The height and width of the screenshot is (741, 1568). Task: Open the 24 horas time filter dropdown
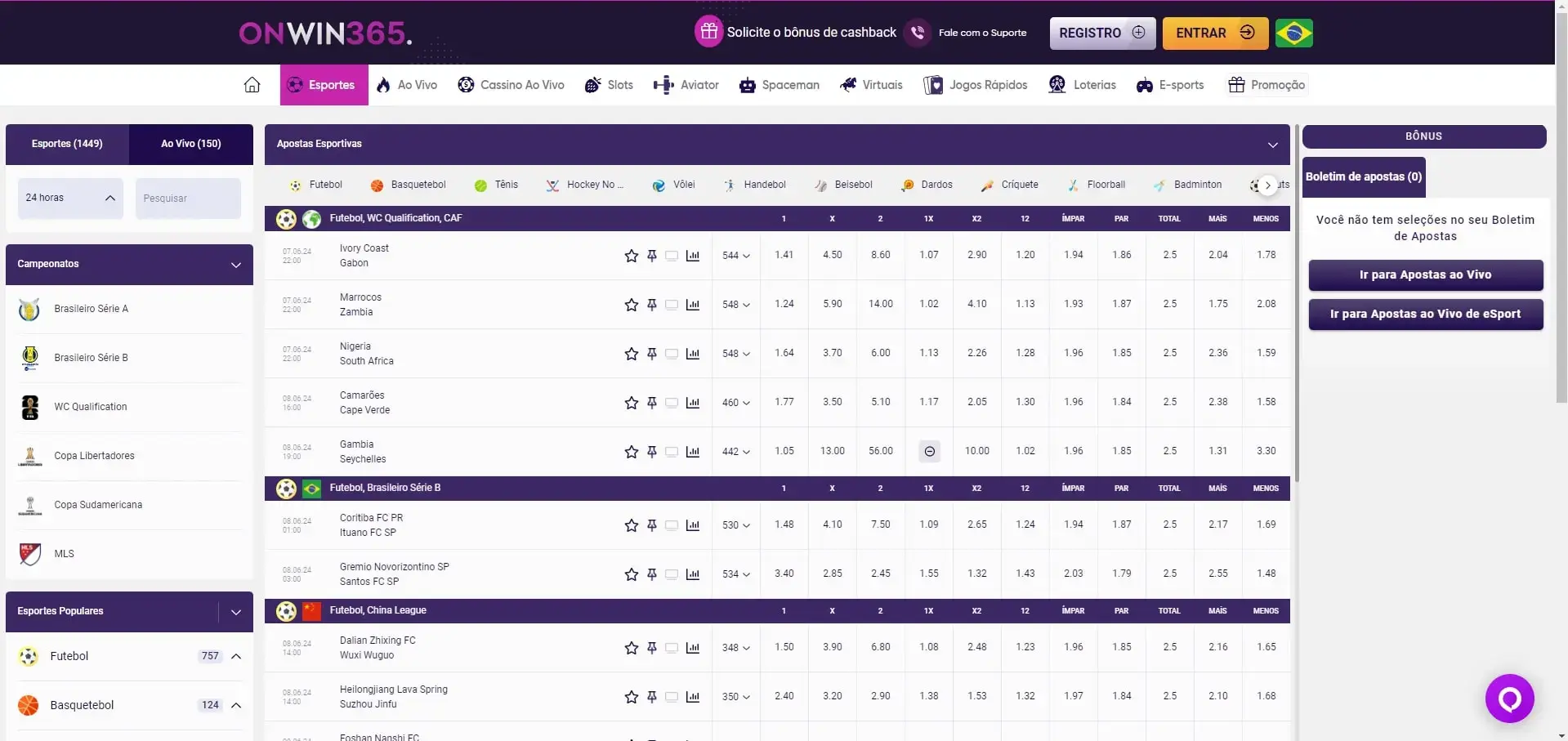tap(70, 199)
